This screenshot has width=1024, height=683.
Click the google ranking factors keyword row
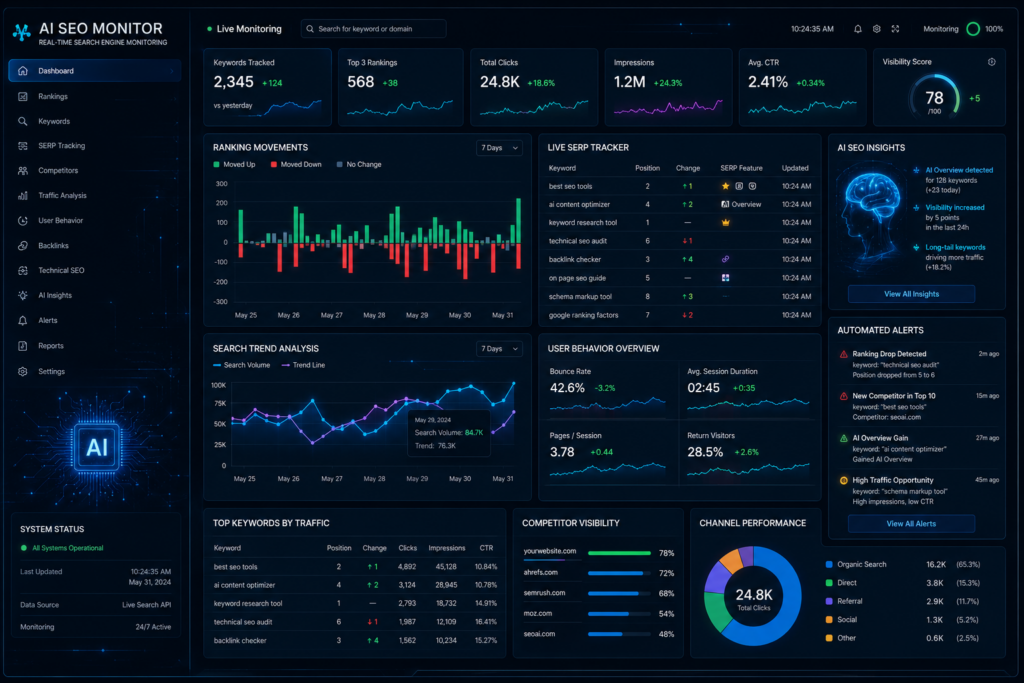click(679, 315)
